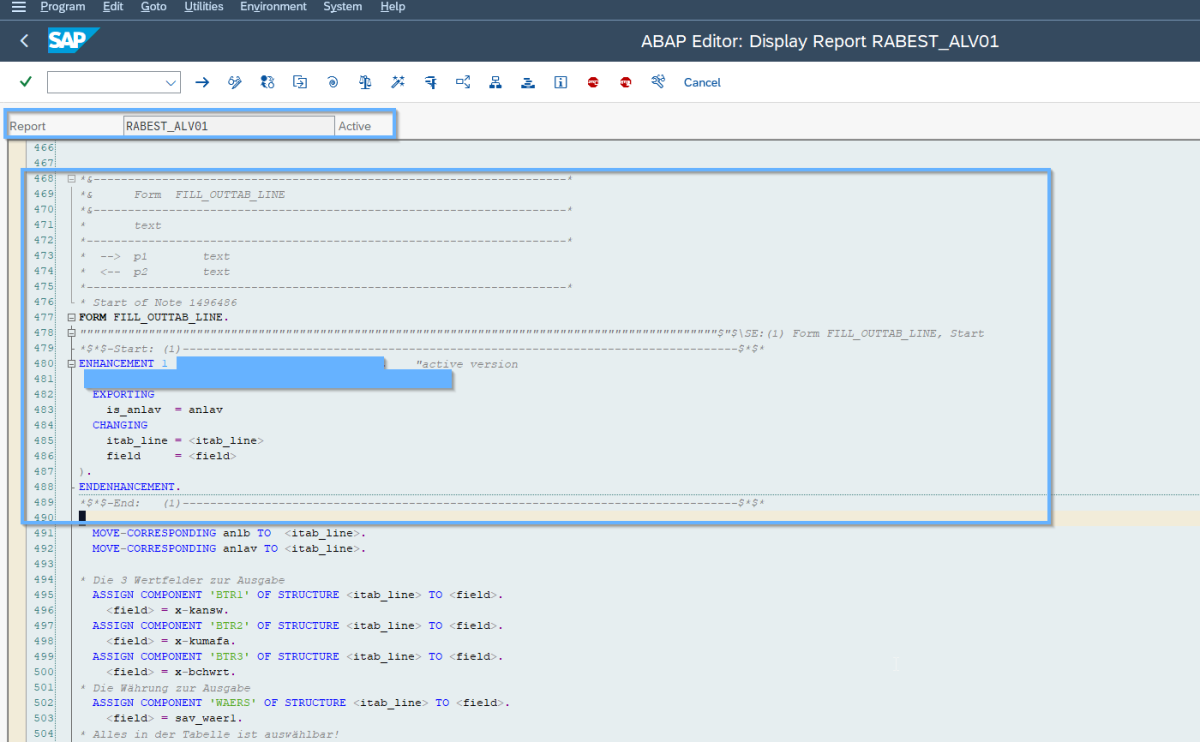Collapse the ENHANCEMENT block at line 480

[71, 364]
